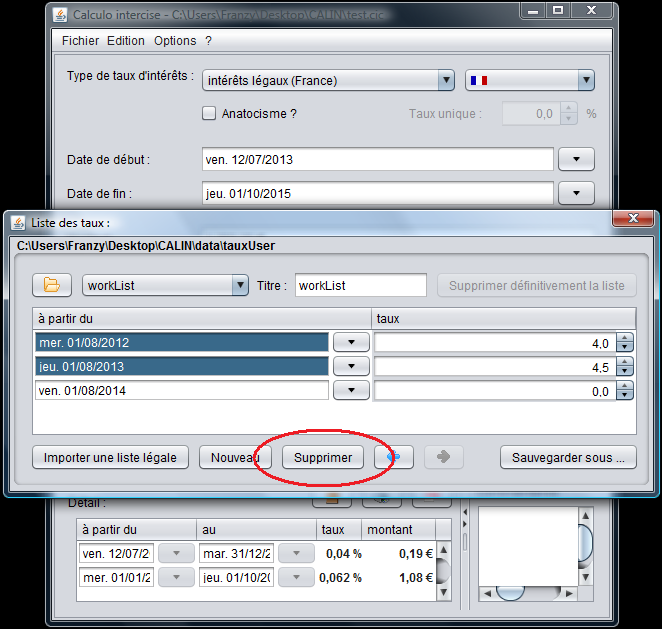Select the mer. 01/08/2012 date row
Image resolution: width=662 pixels, height=630 pixels.
(182, 342)
